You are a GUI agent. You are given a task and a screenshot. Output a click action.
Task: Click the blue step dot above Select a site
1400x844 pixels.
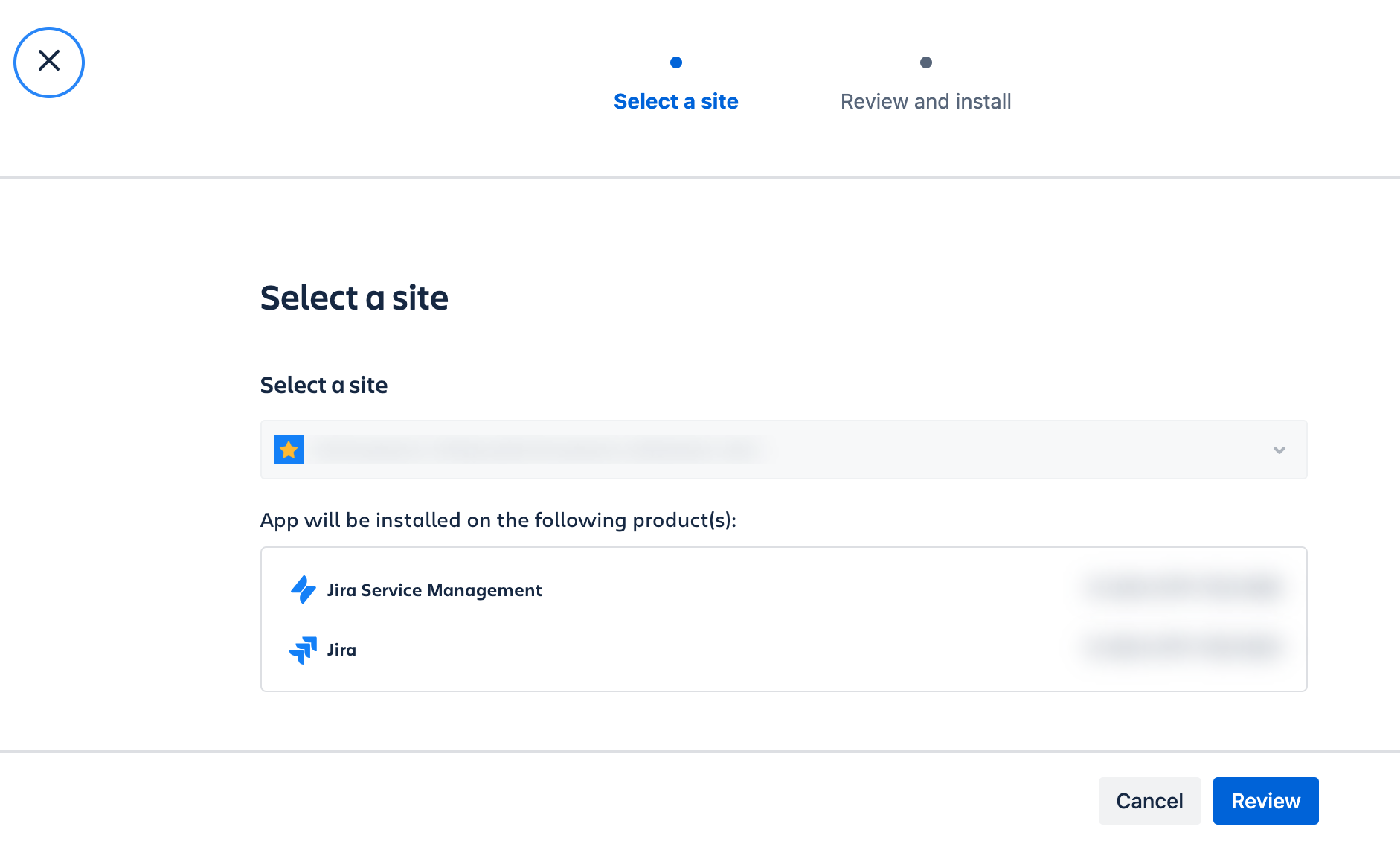[x=675, y=63]
